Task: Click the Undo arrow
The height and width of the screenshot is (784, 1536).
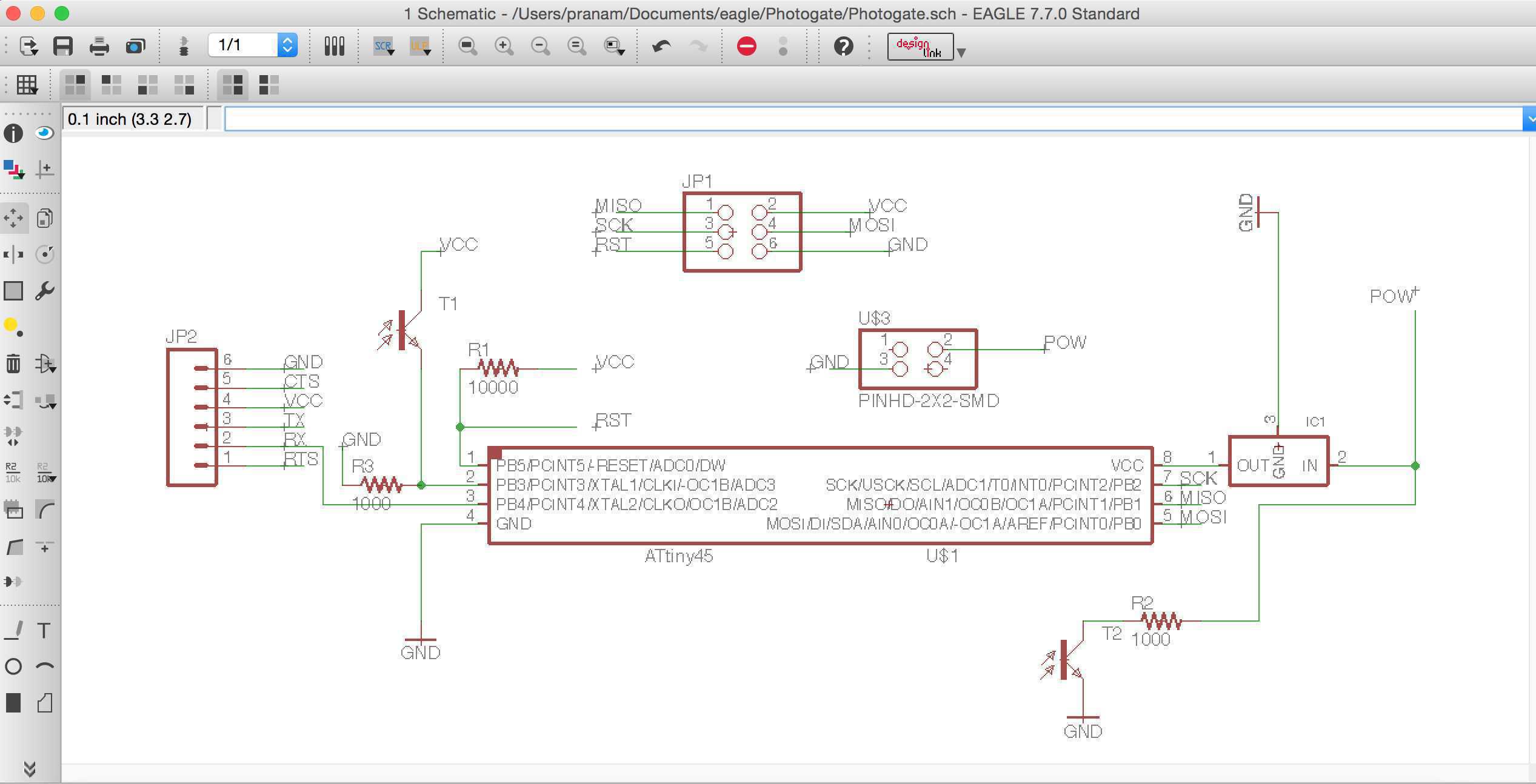Action: (661, 46)
